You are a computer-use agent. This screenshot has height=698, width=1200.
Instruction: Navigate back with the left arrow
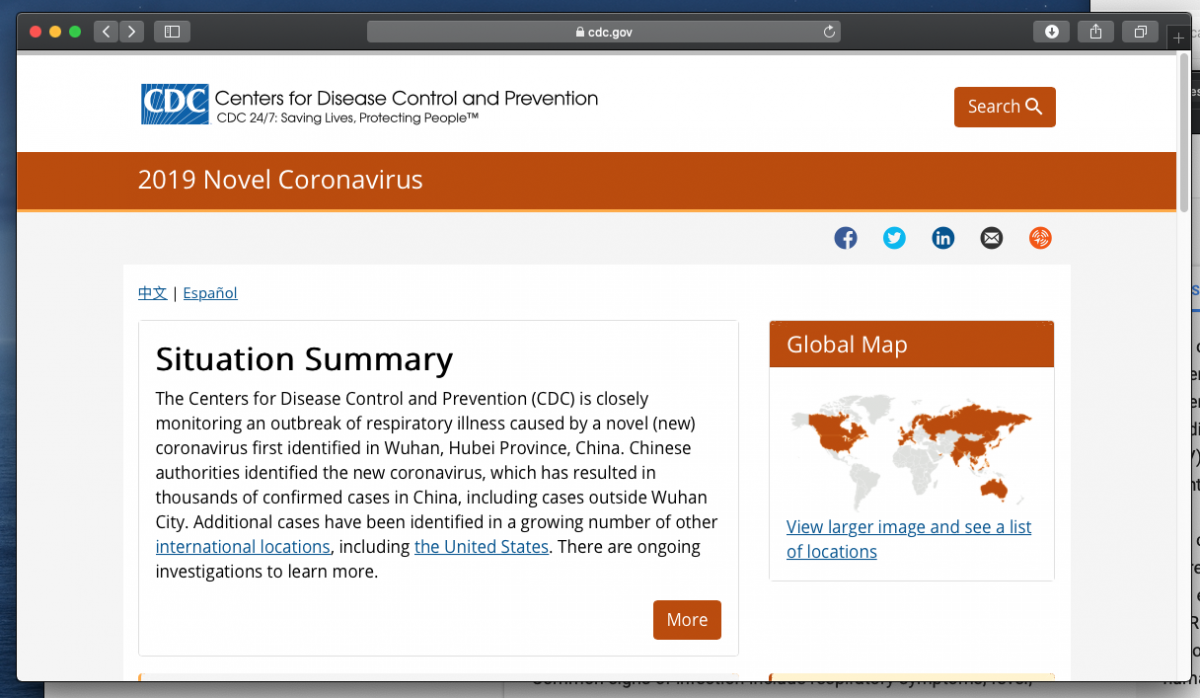(x=106, y=31)
